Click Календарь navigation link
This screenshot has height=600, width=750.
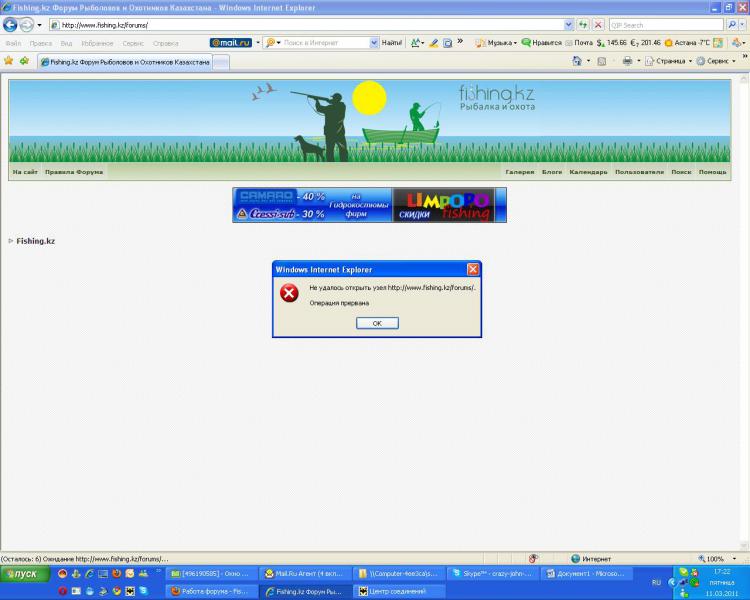588,172
